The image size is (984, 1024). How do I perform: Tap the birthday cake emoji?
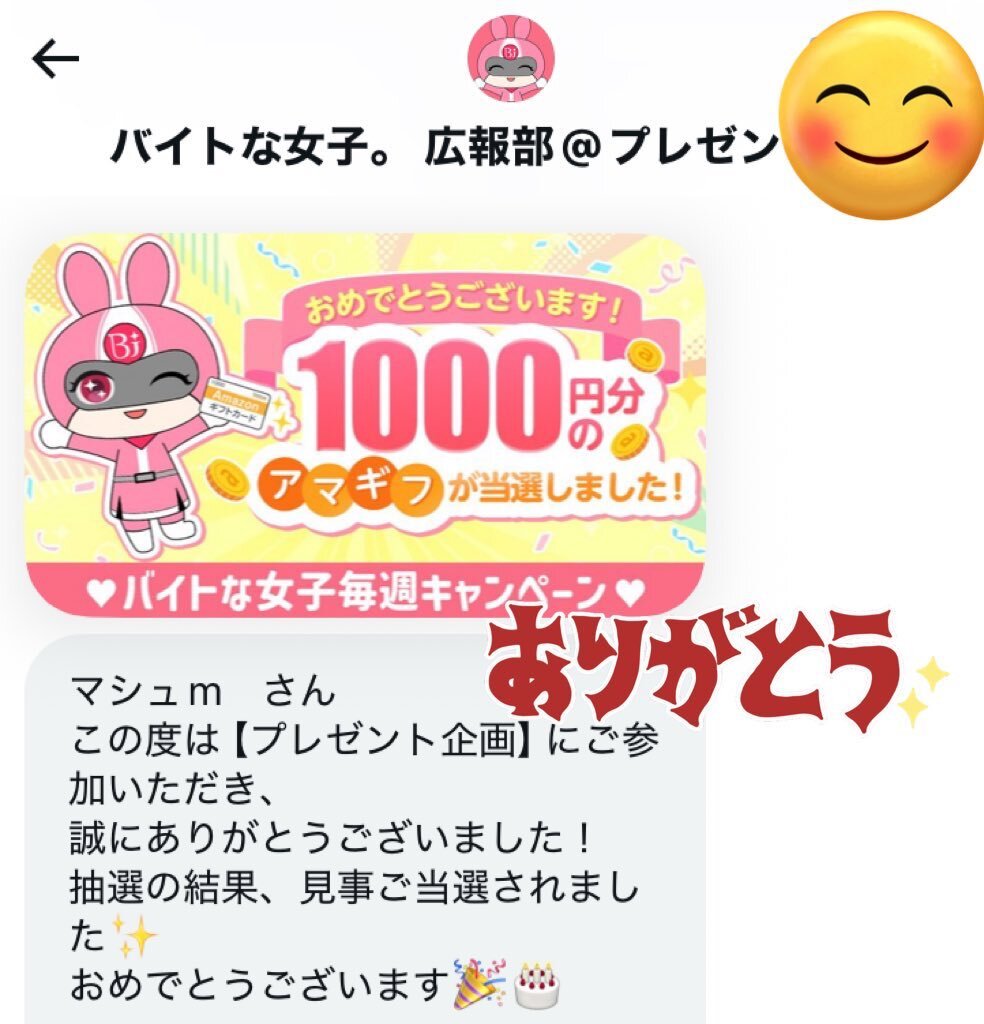pyautogui.click(x=537, y=986)
